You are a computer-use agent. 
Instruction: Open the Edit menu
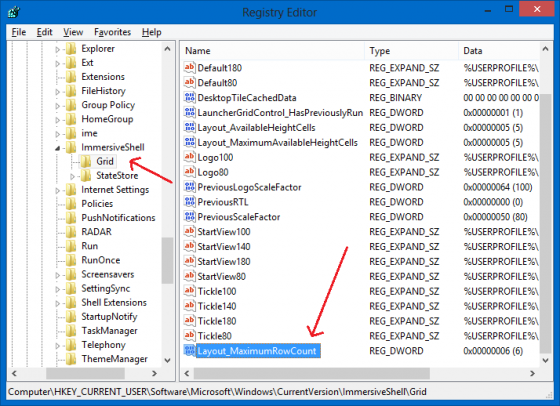tap(44, 32)
